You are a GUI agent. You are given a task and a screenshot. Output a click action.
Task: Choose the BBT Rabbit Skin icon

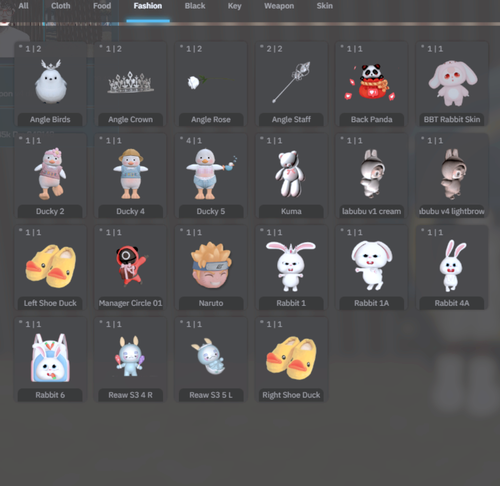452,83
